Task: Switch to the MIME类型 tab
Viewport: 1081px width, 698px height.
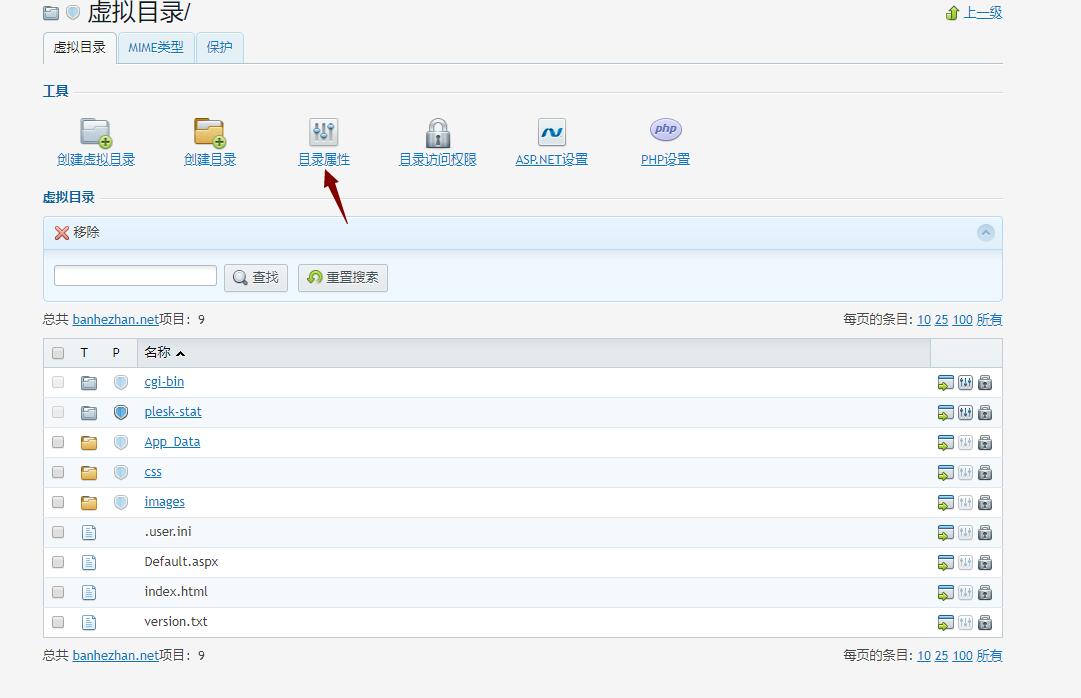Action: click(x=156, y=47)
